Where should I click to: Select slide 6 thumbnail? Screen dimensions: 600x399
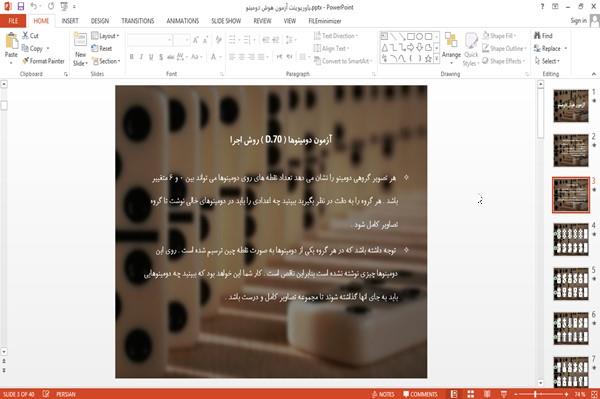(x=571, y=329)
